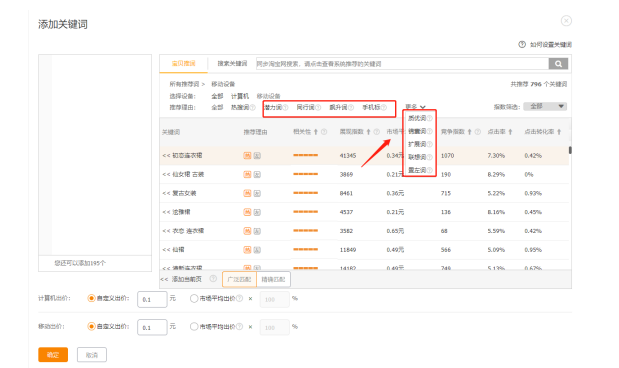Screen dimensions: 619x368
Task: Select 移动设备 in 选择设备 row
Action: click(x=268, y=96)
